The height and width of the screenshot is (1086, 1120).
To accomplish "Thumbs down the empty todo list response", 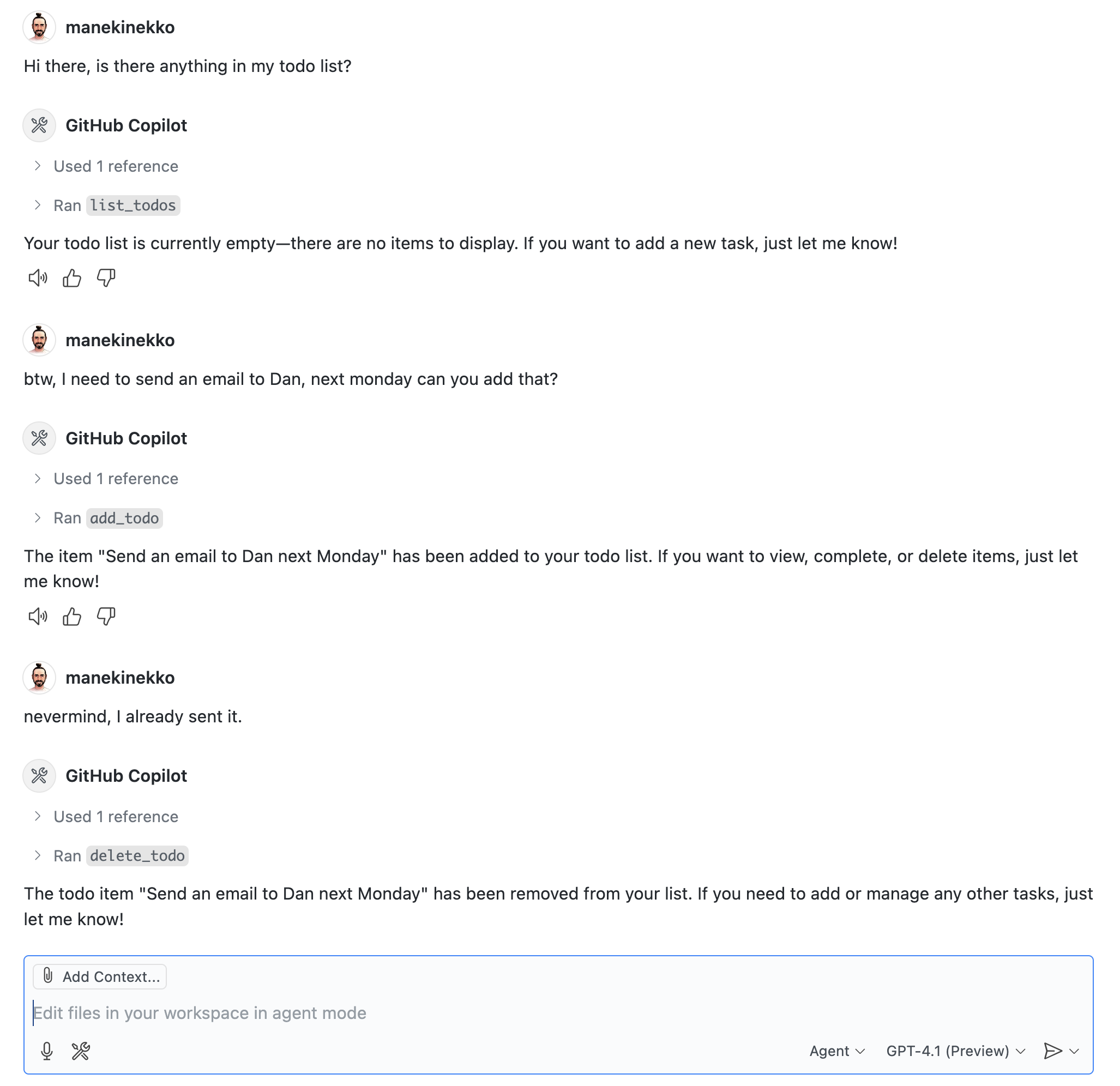I will pyautogui.click(x=106, y=278).
